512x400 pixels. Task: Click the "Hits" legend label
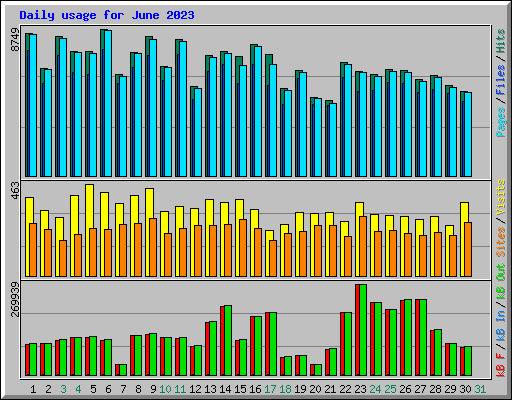click(500, 41)
